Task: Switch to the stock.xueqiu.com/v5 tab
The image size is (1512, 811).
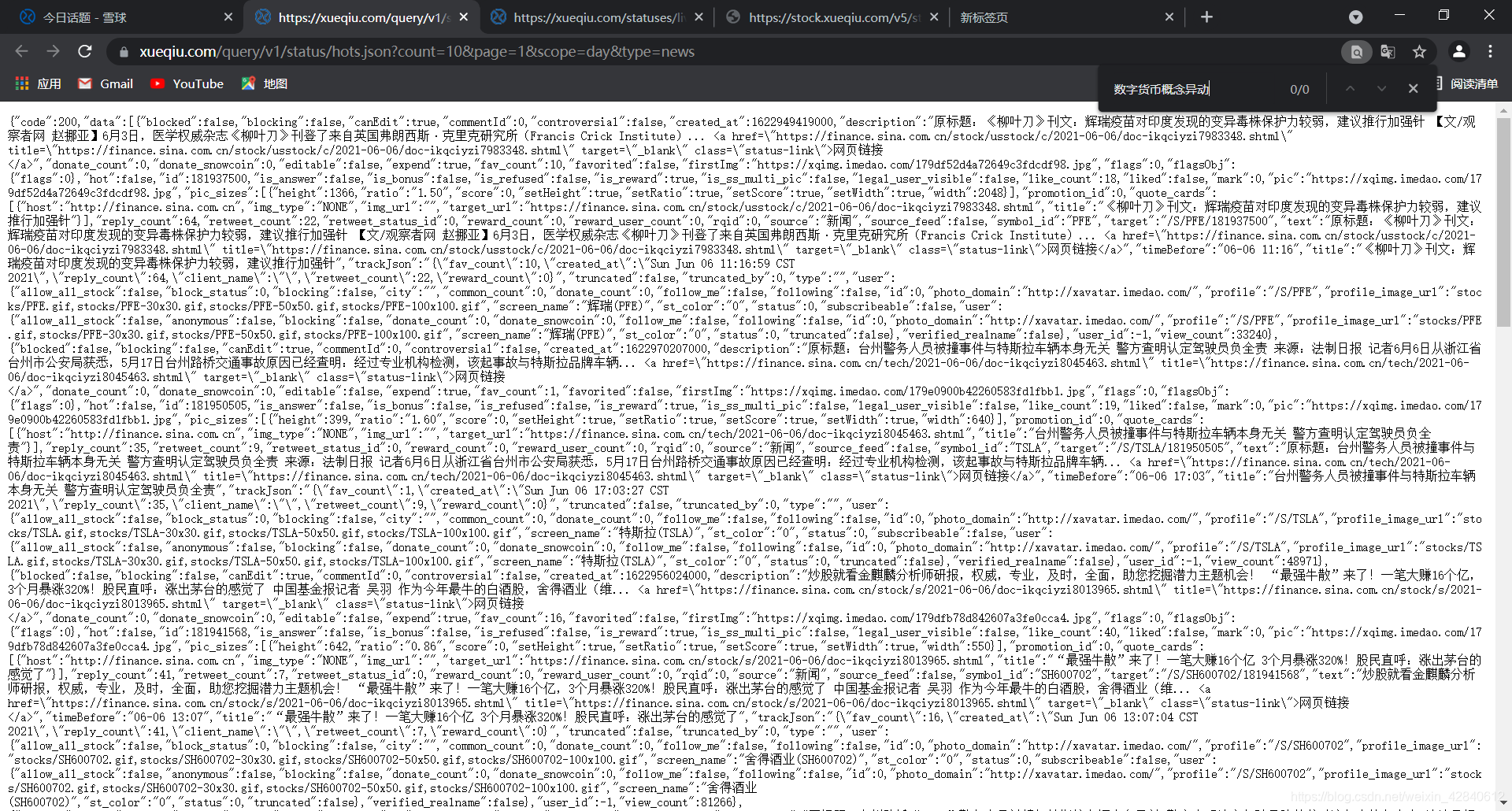Action: tap(831, 17)
